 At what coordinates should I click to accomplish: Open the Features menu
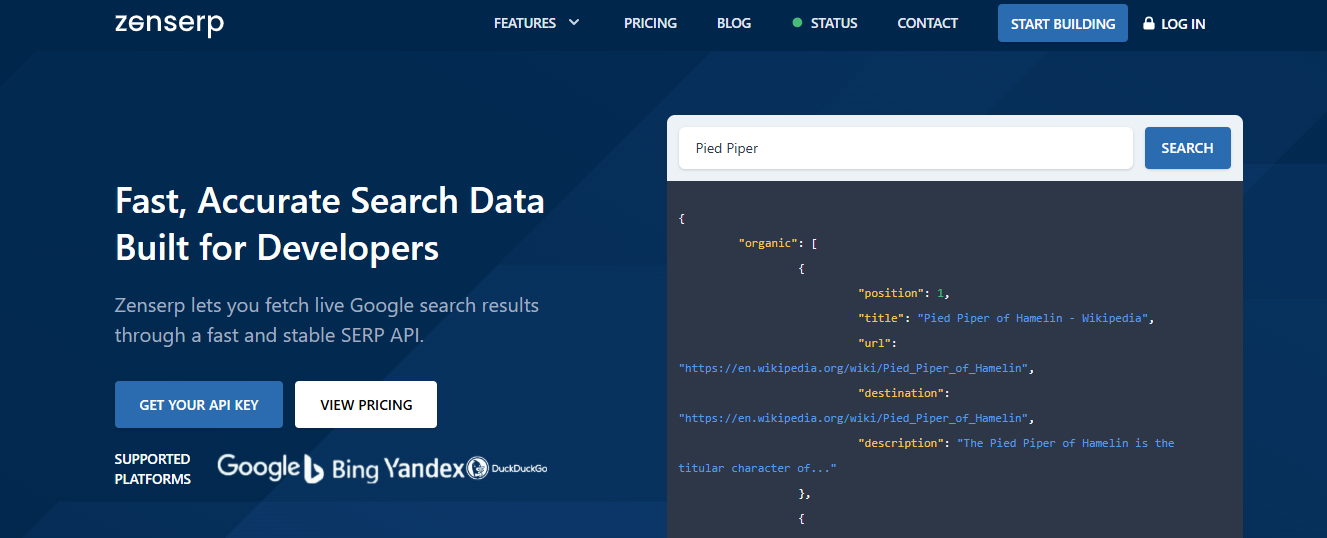point(536,23)
